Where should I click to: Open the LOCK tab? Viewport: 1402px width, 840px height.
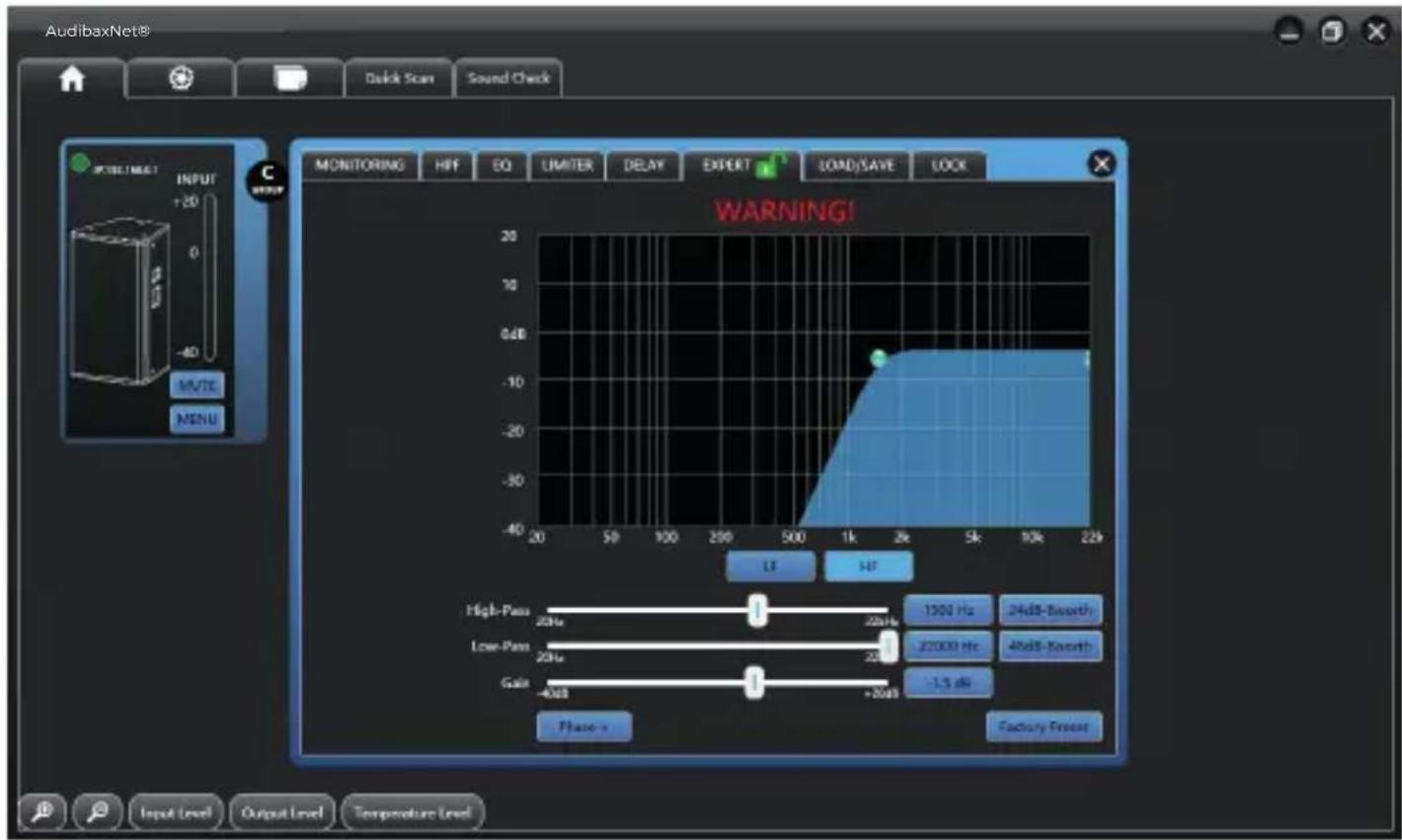point(949,166)
